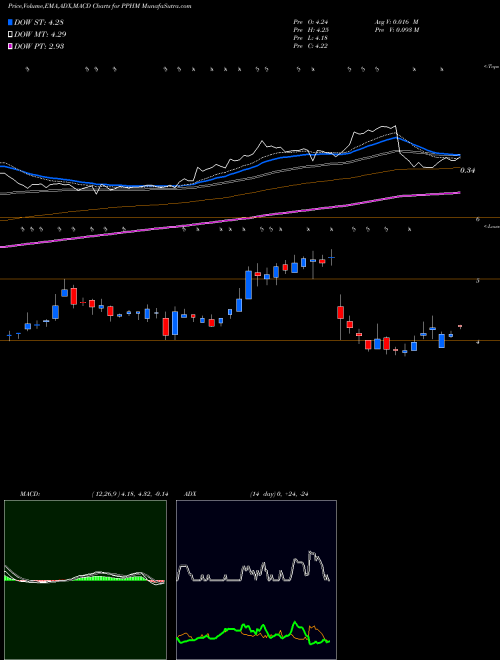Click the 'Pre H: 4.25' value
Image resolution: width=500 pixels, height=660 pixels.
pyautogui.click(x=311, y=30)
